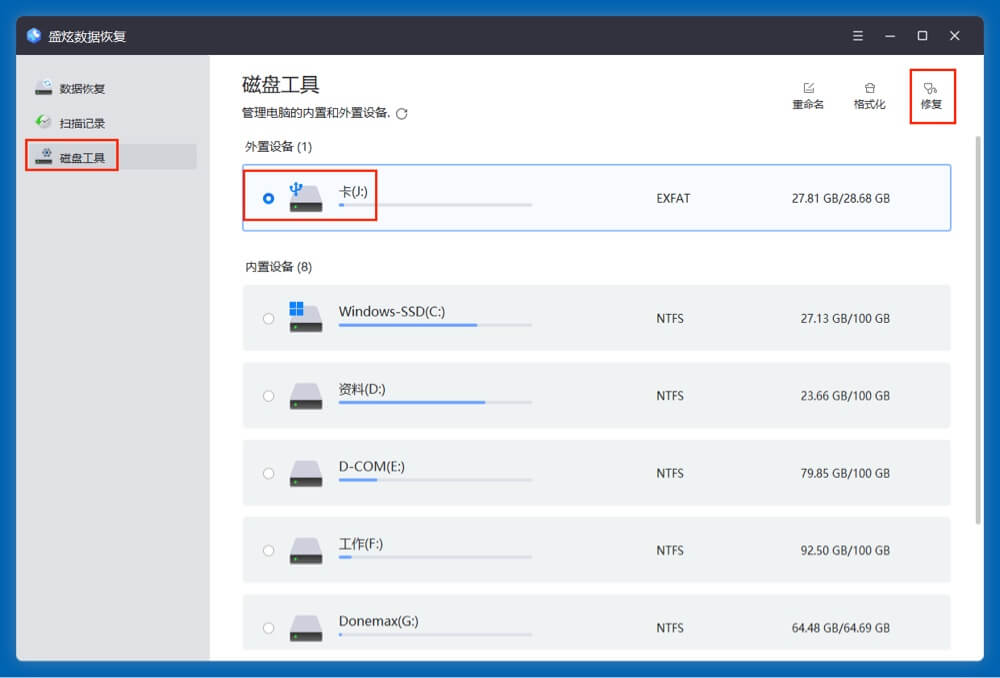Viewport: 1000px width, 678px height.
Task: Open the hamburger menu in title bar
Action: click(x=858, y=36)
